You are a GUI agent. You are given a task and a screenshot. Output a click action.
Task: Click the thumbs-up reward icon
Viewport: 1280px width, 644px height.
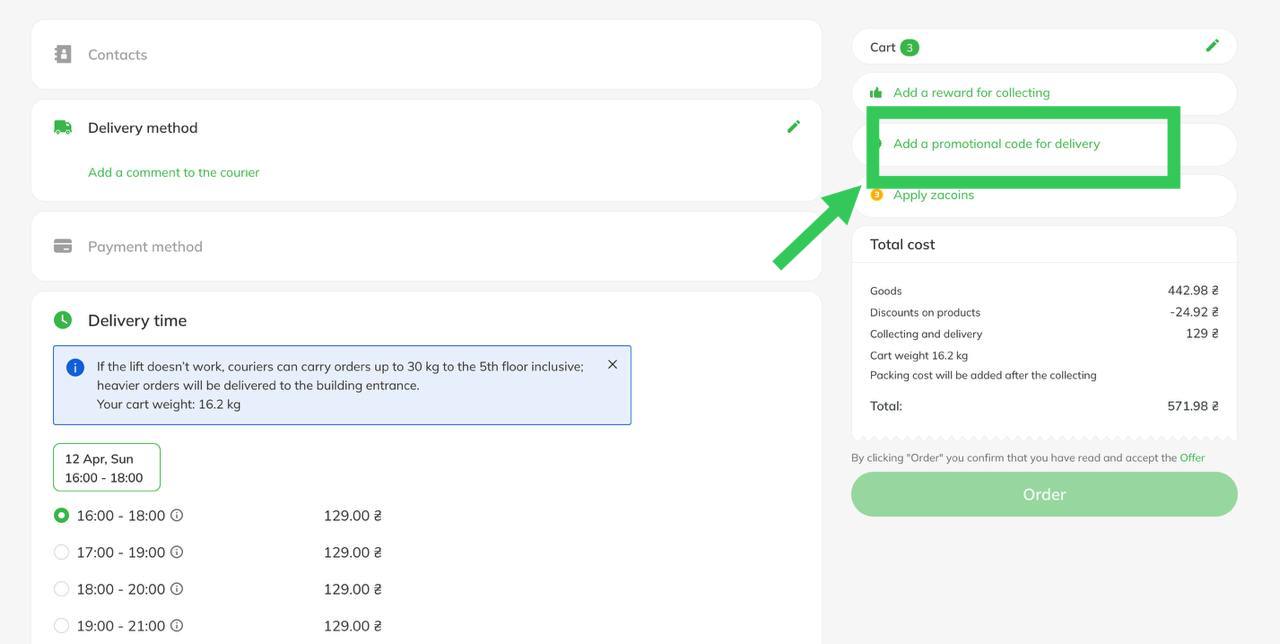[x=876, y=93]
